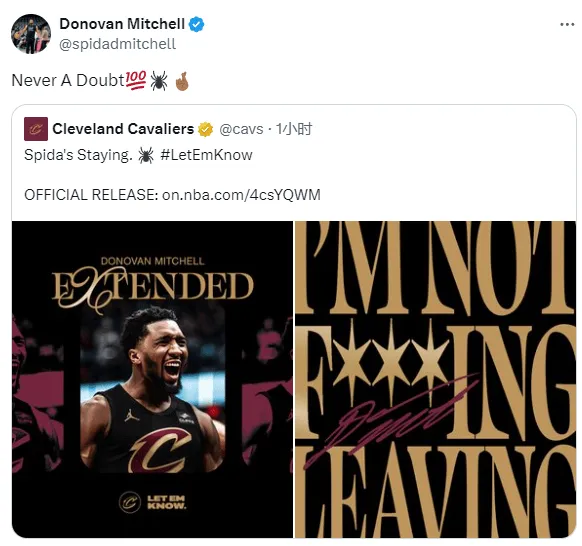Screen dimensions: 582x546
Task: Click the Donovan Mitchell display name
Action: [x=122, y=24]
